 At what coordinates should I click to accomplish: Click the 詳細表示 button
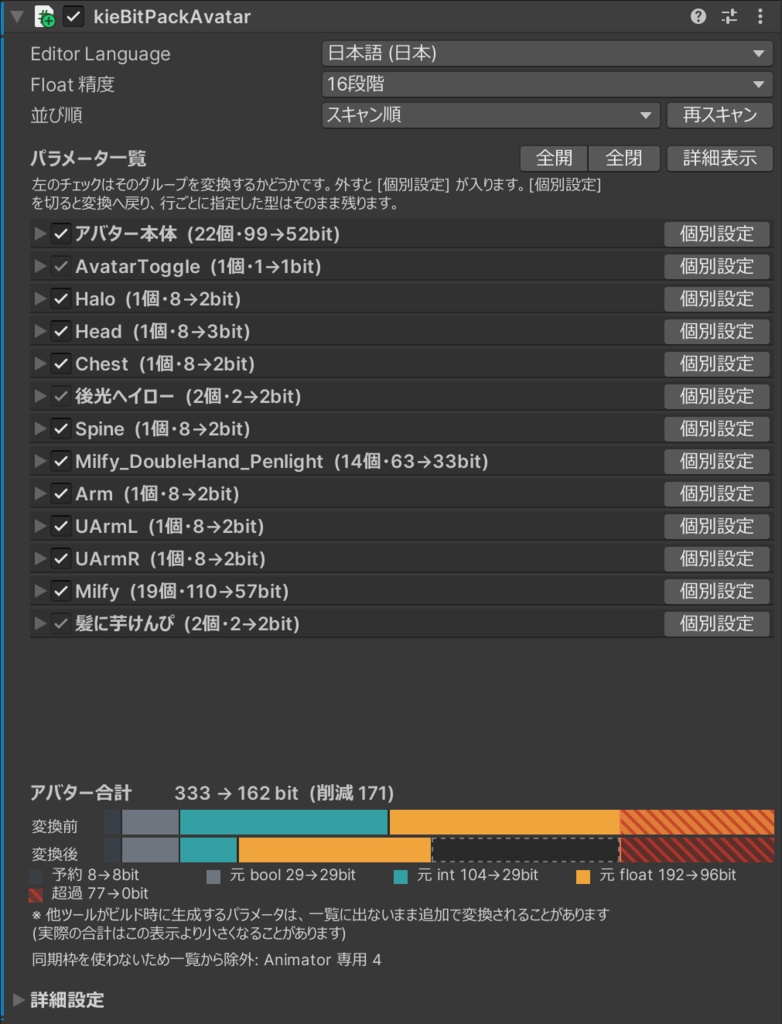pos(720,158)
